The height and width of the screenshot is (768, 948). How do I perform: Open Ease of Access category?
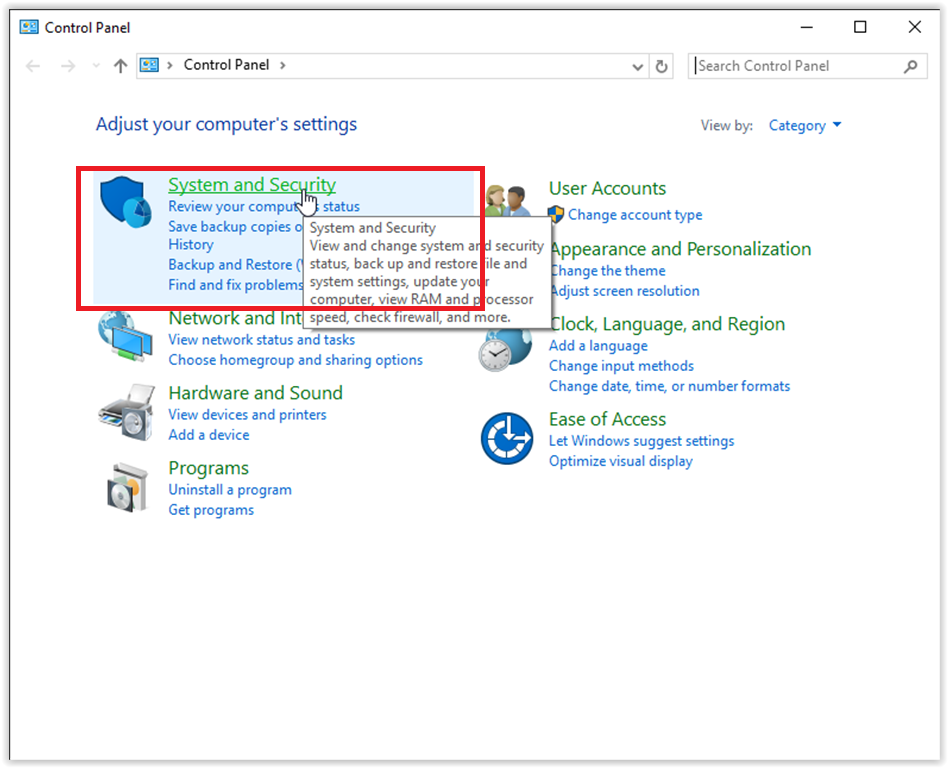607,419
